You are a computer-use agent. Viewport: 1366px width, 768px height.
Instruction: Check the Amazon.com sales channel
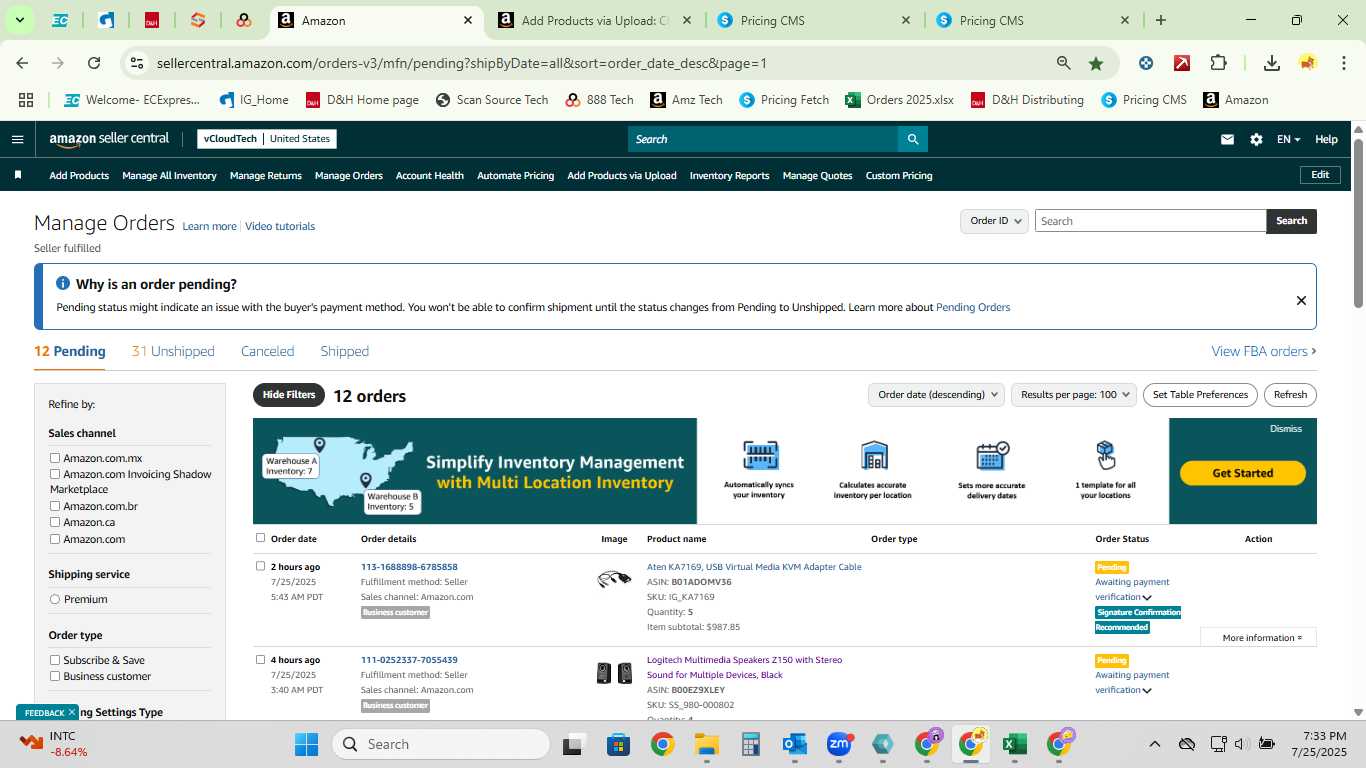pyautogui.click(x=55, y=539)
